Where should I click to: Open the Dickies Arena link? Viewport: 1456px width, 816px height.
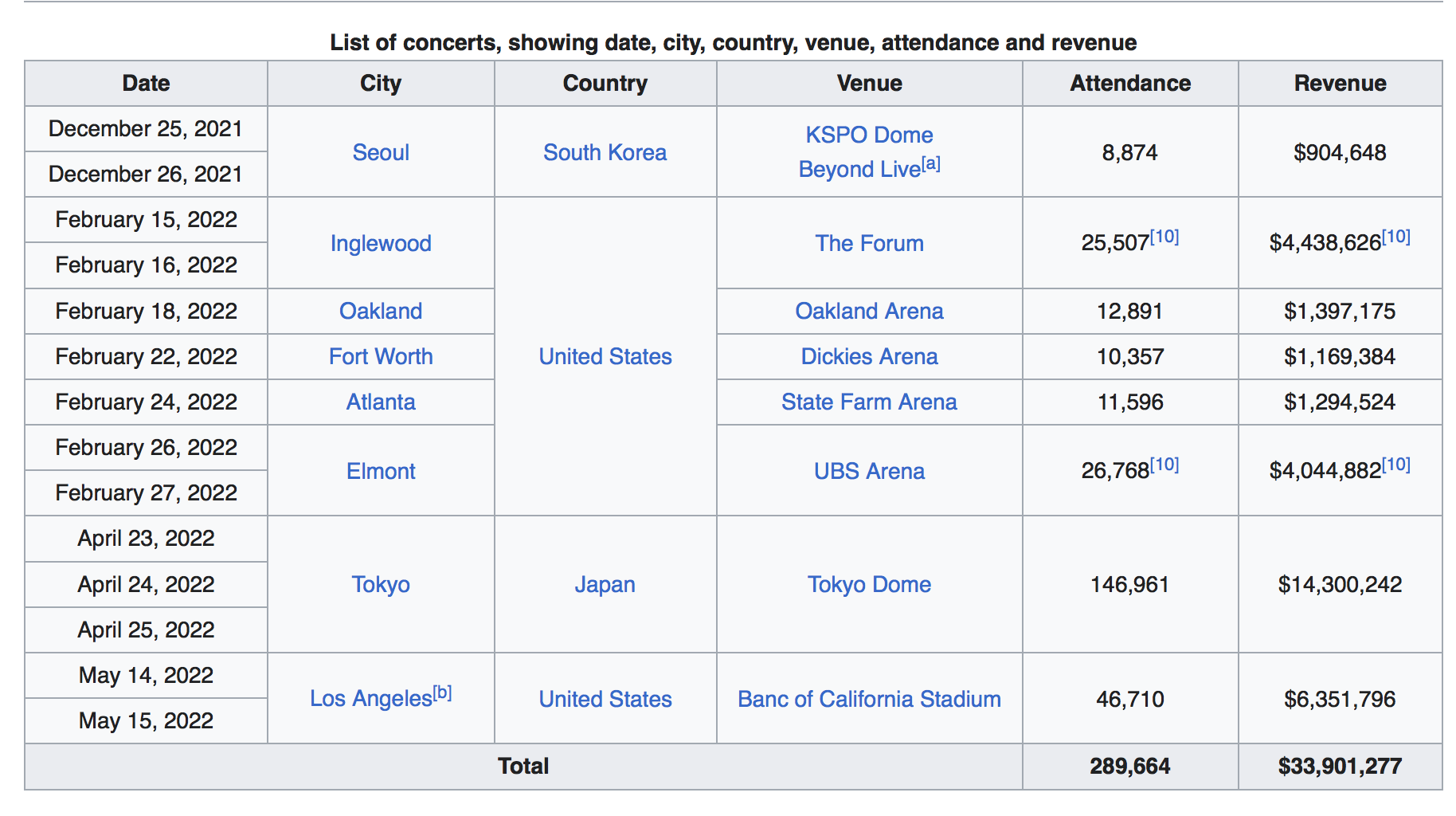pos(869,356)
